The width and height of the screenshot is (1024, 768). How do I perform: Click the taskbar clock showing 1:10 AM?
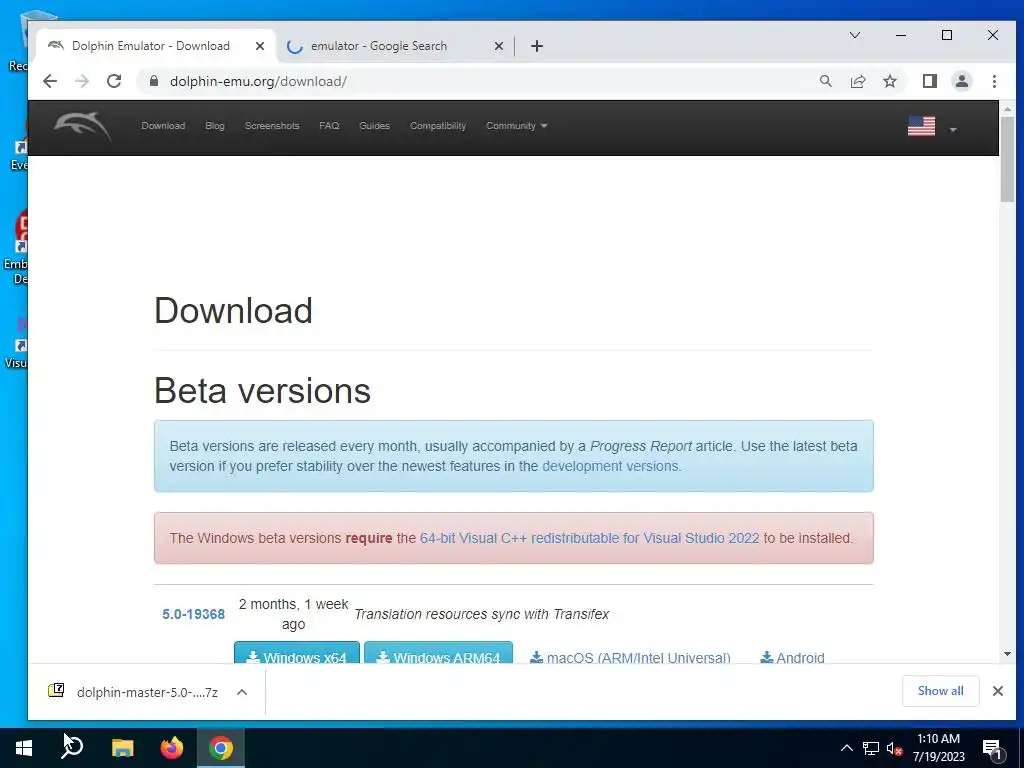pyautogui.click(x=938, y=748)
